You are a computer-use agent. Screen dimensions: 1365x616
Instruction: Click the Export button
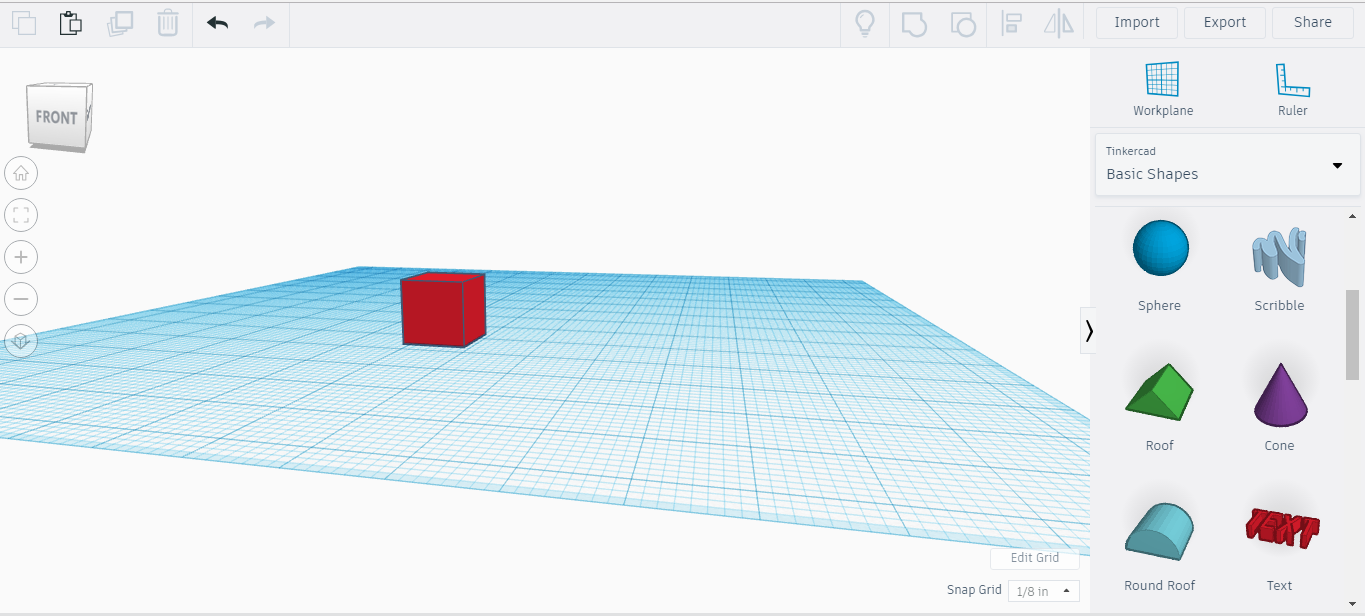point(1225,23)
